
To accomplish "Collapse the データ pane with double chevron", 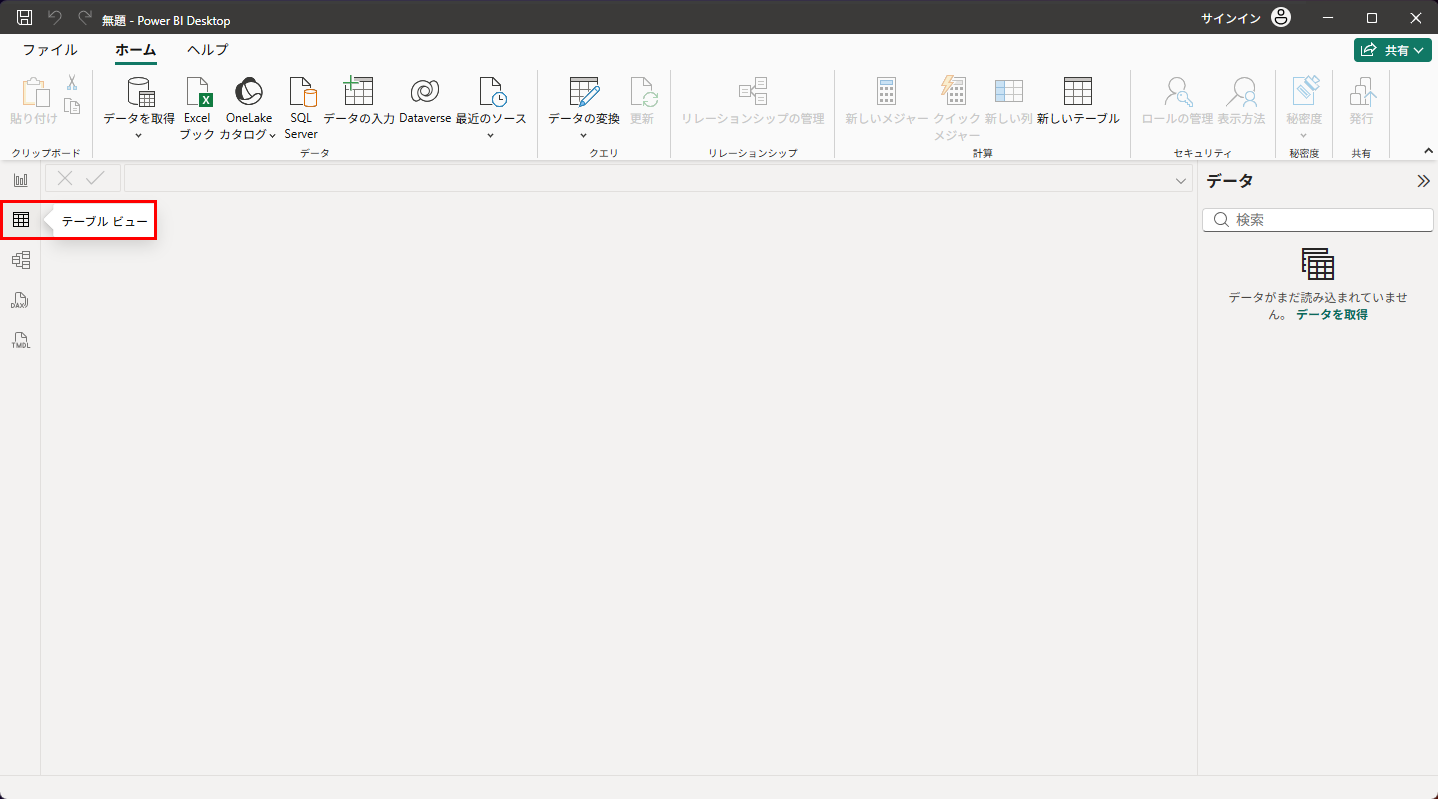I will [1424, 181].
